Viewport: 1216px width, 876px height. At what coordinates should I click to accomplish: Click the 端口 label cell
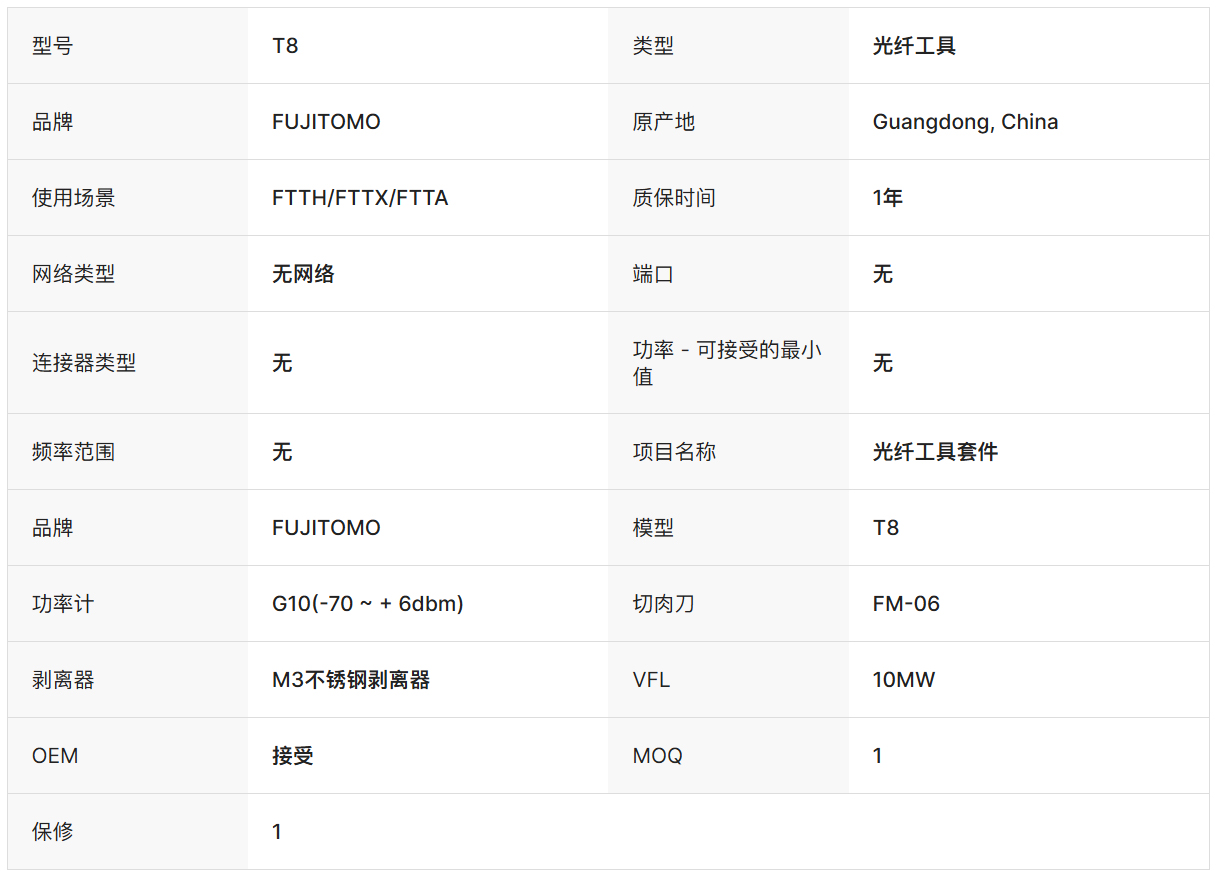tap(653, 274)
